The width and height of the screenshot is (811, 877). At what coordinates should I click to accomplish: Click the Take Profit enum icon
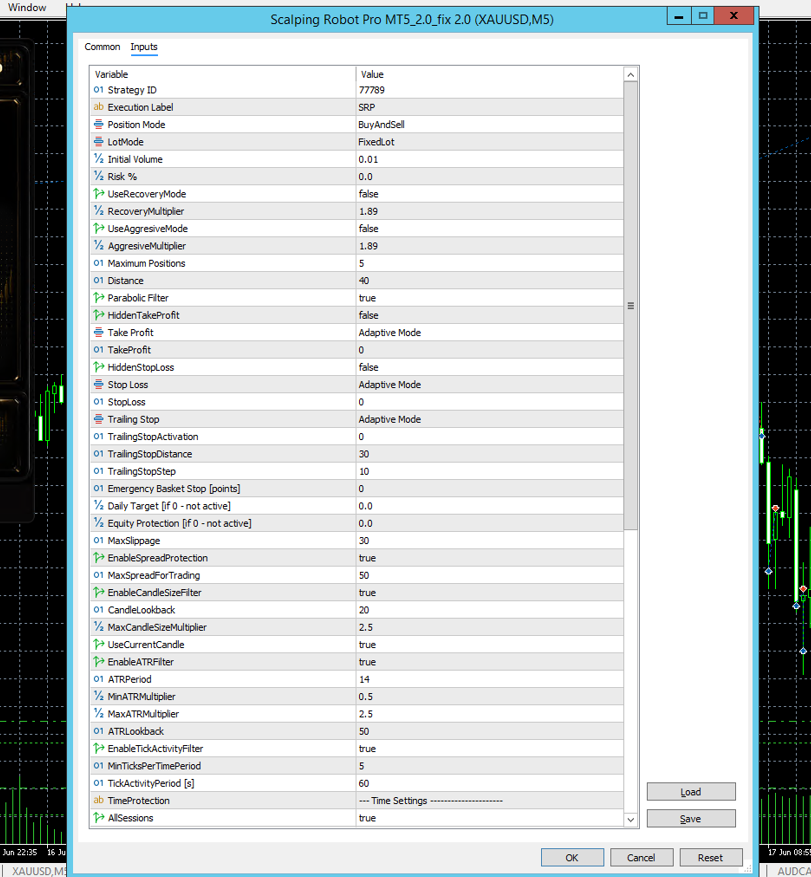point(98,332)
